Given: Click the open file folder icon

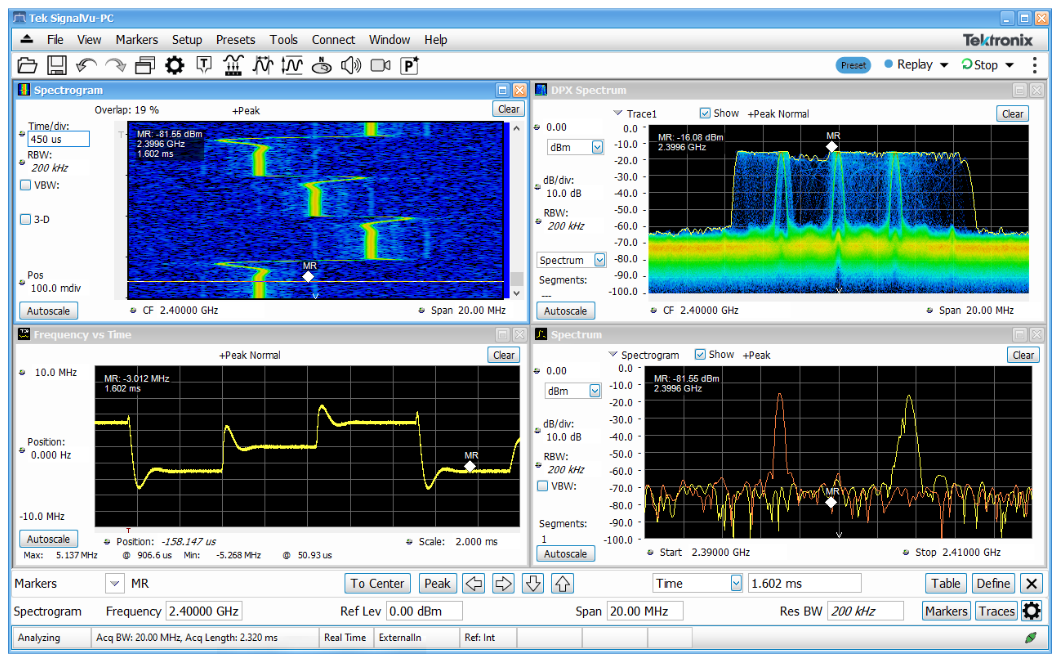Looking at the screenshot, I should coord(27,65).
